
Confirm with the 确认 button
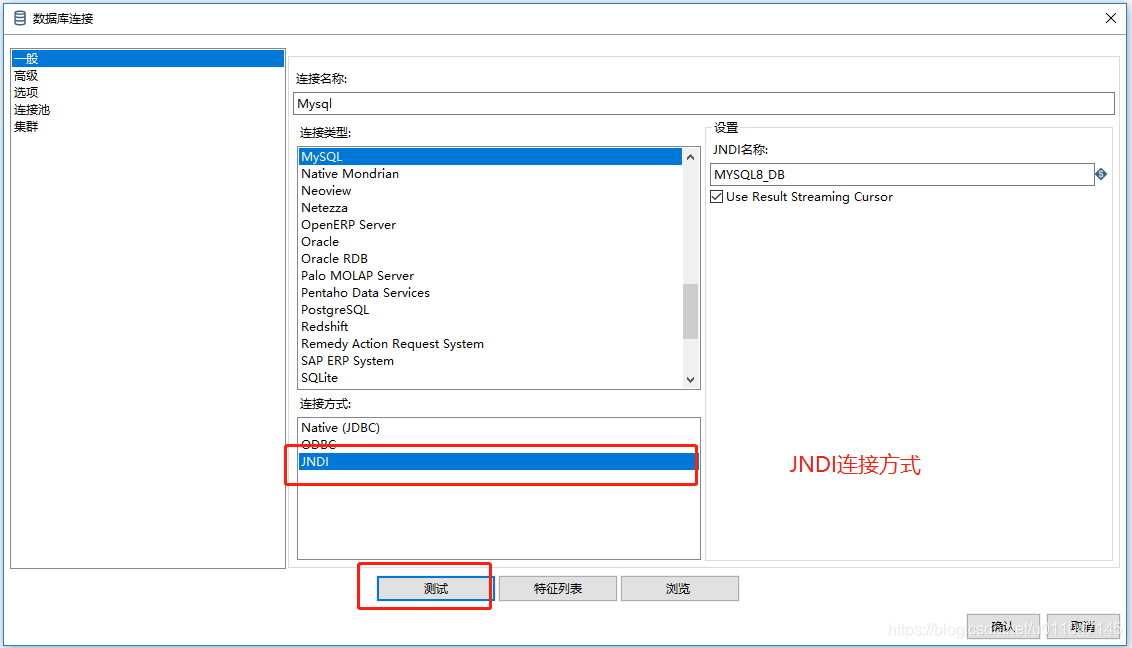[1003, 626]
